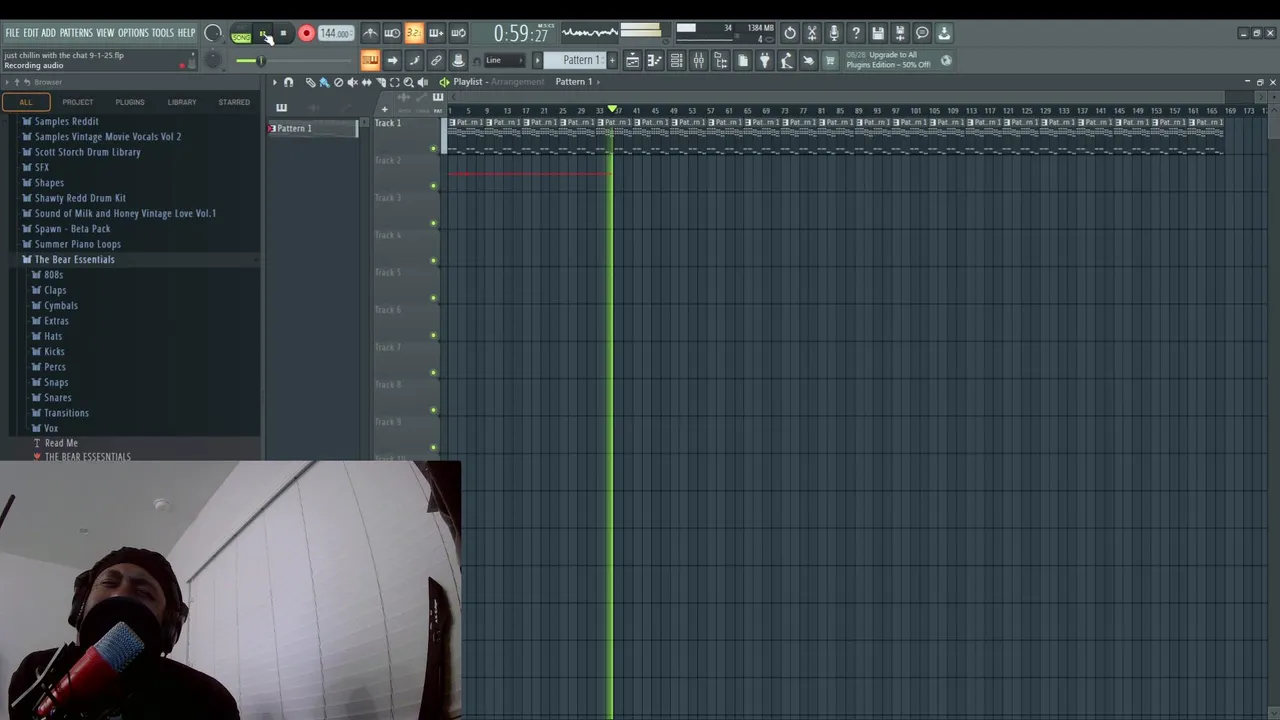Select the playlist Paint brush tool
This screenshot has width=1280, height=720.
(x=324, y=82)
